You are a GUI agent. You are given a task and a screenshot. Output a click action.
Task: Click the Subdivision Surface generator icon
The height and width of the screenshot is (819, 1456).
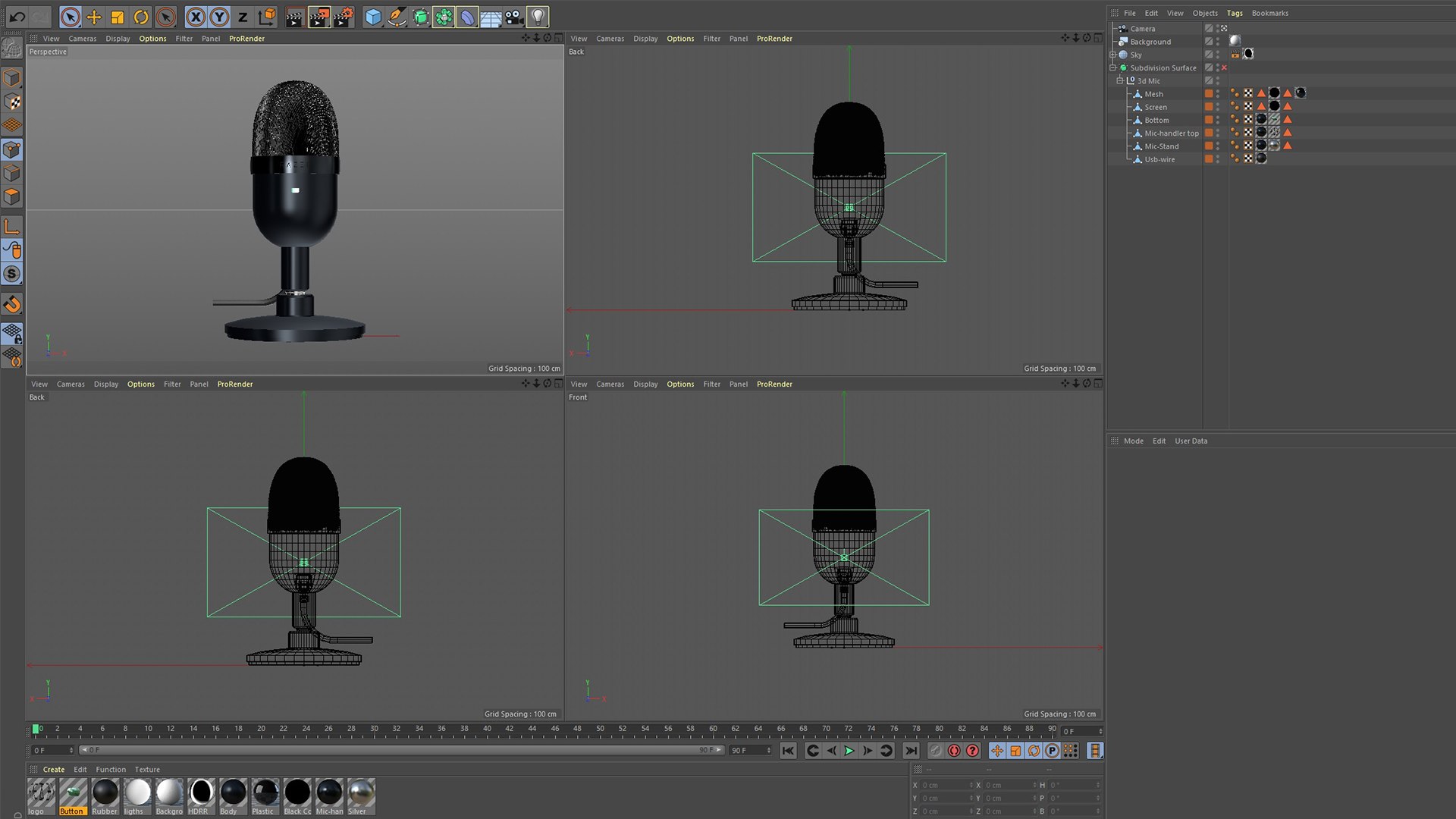point(420,16)
